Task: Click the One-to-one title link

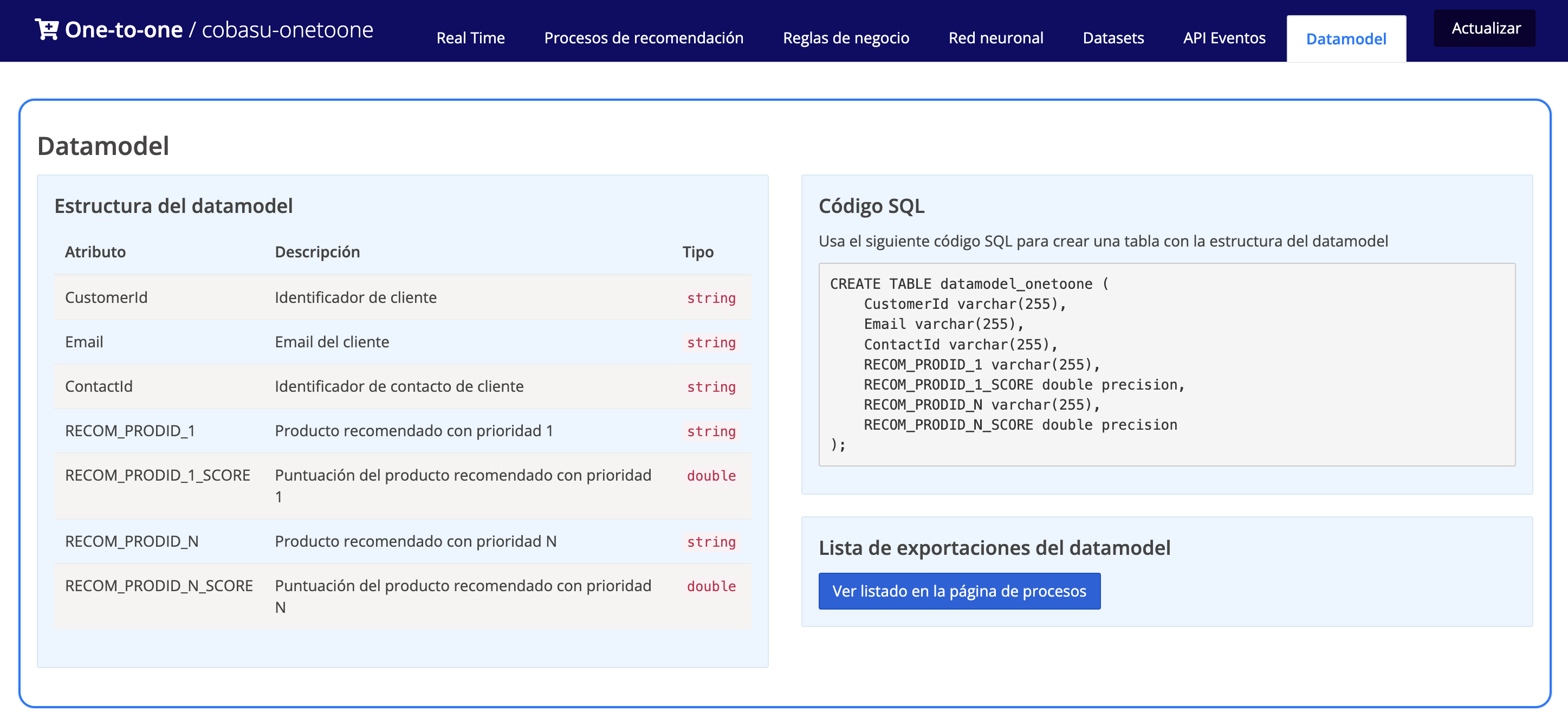Action: tap(124, 29)
